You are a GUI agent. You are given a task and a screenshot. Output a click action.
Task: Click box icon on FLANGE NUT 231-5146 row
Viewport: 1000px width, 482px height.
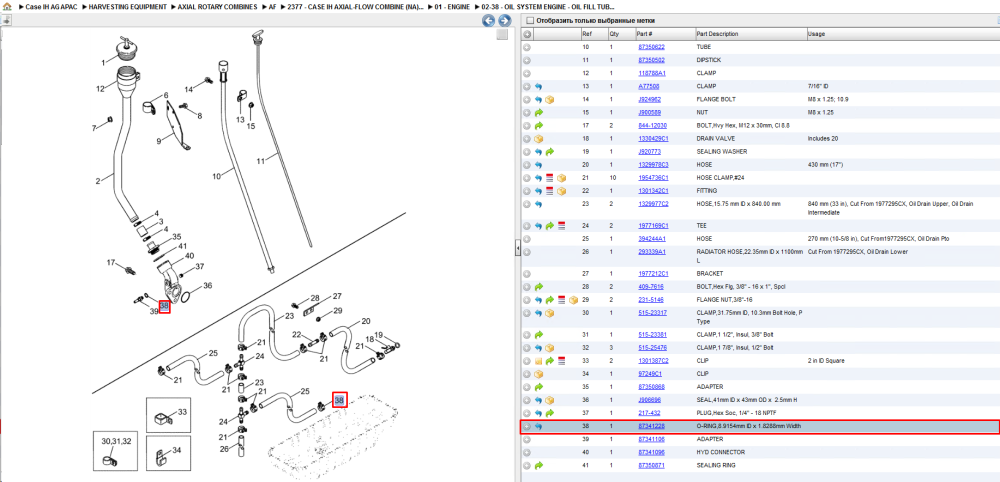(x=573, y=300)
